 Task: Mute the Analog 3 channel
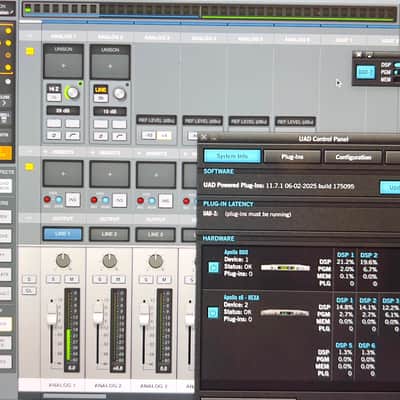[x=164, y=280]
